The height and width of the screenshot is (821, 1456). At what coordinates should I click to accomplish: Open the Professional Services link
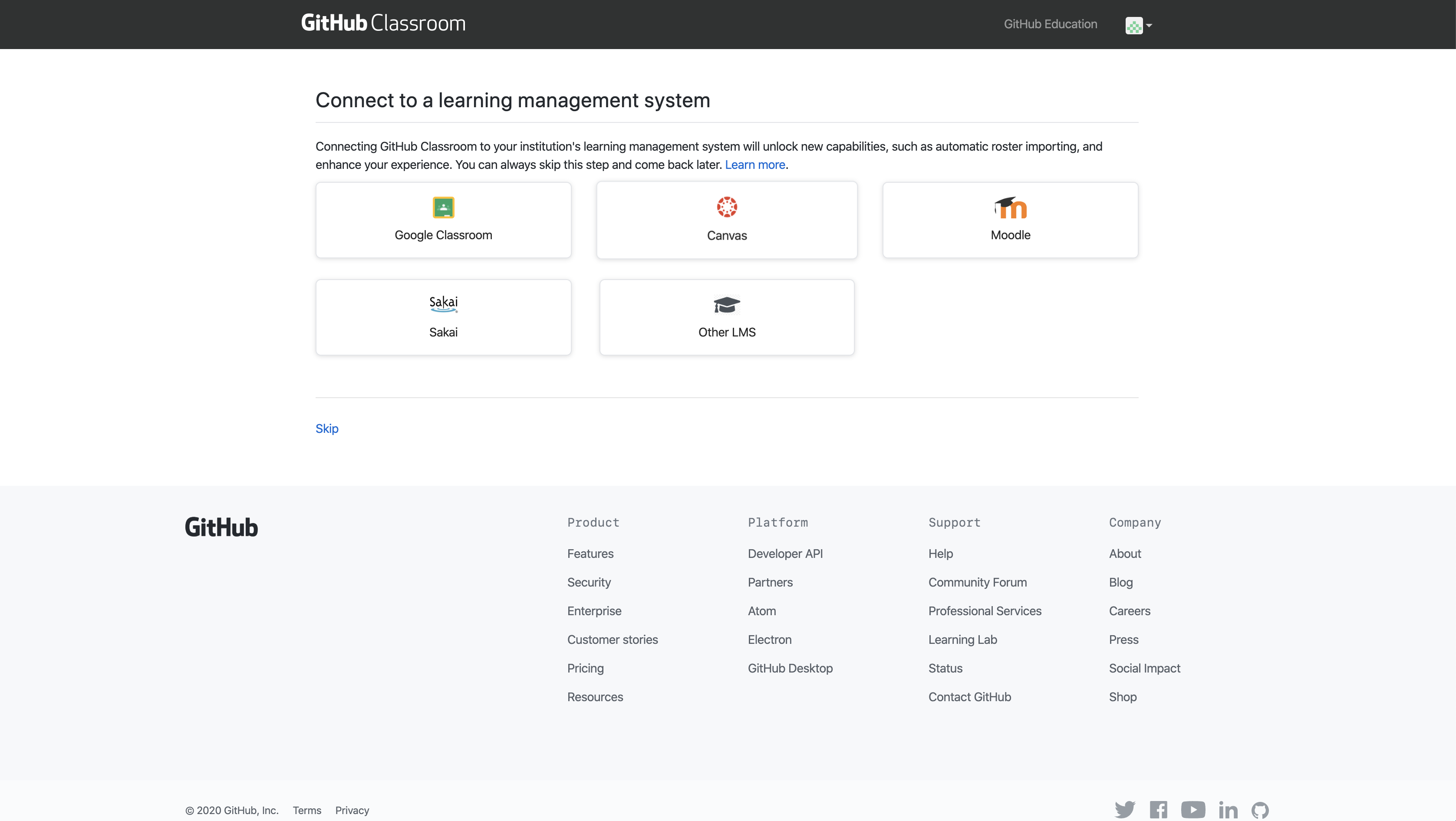coord(985,611)
